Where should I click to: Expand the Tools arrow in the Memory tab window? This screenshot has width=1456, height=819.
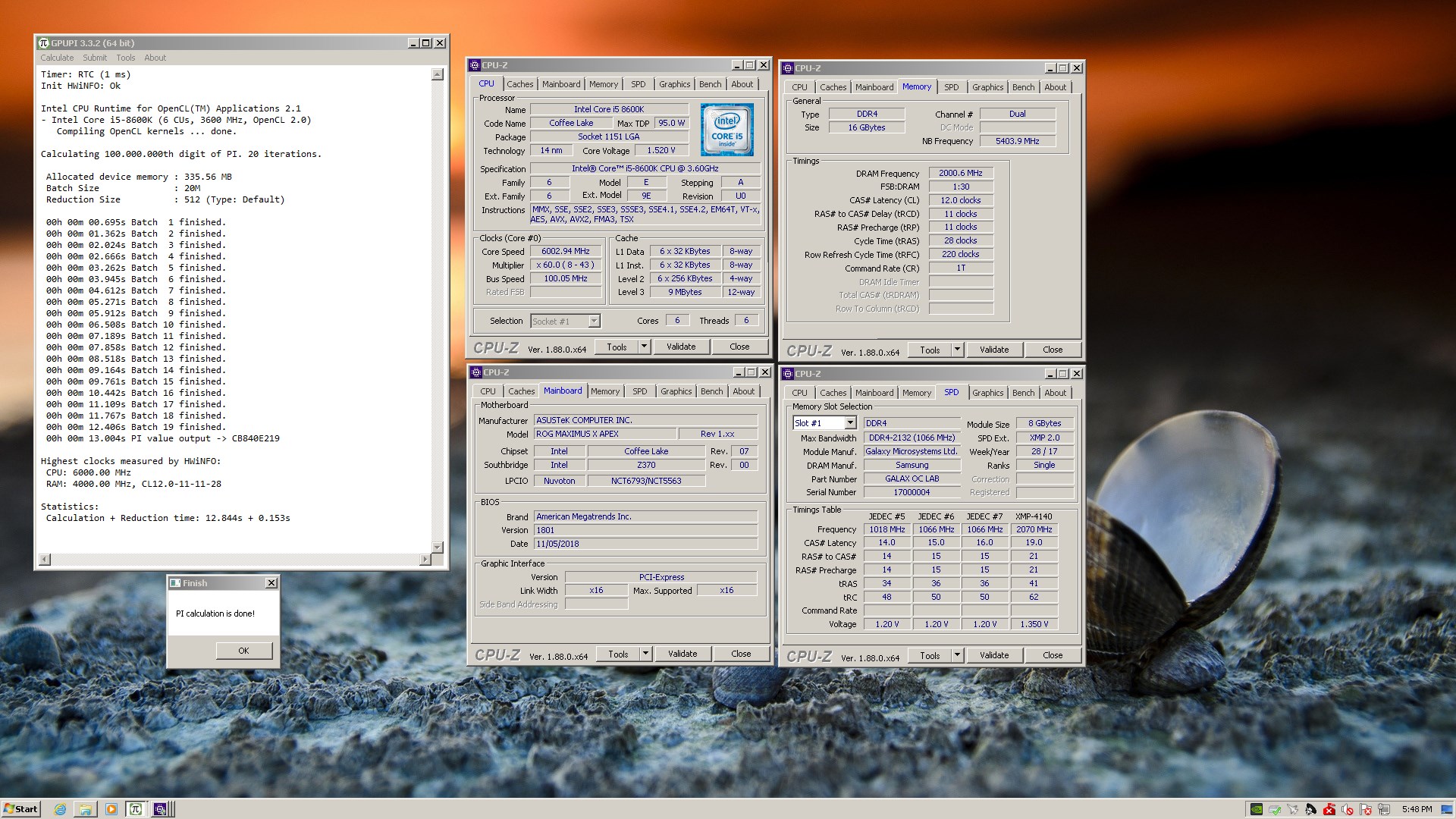coord(957,350)
